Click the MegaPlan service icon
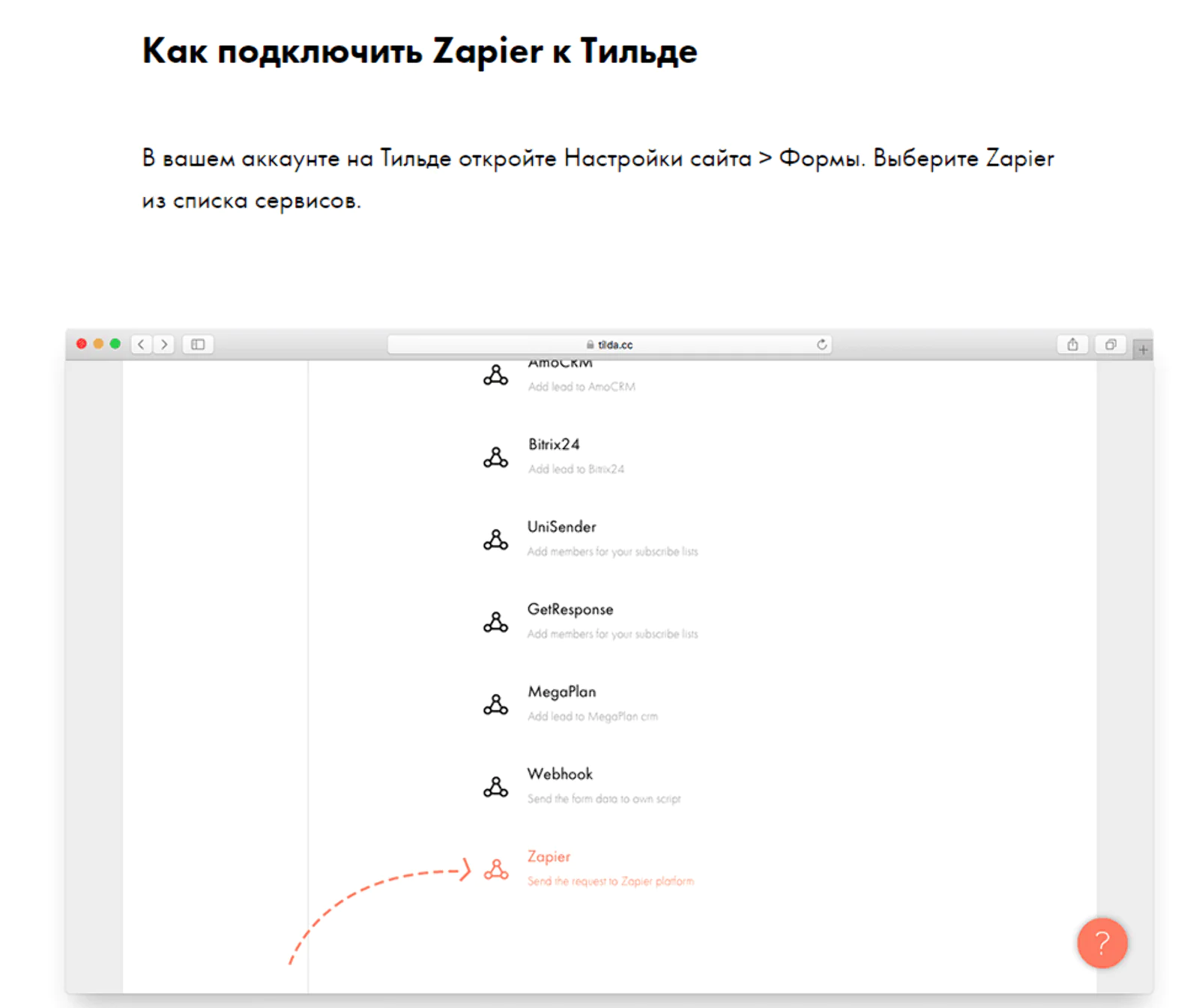This screenshot has width=1199, height=1008. tap(495, 704)
